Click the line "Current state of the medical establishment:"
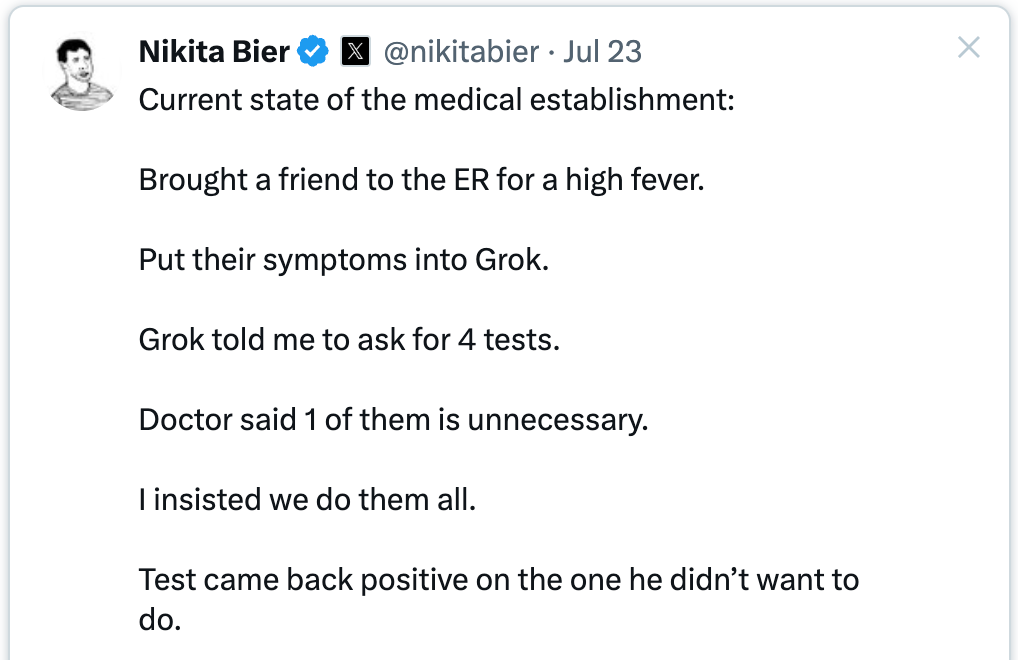 click(x=436, y=101)
